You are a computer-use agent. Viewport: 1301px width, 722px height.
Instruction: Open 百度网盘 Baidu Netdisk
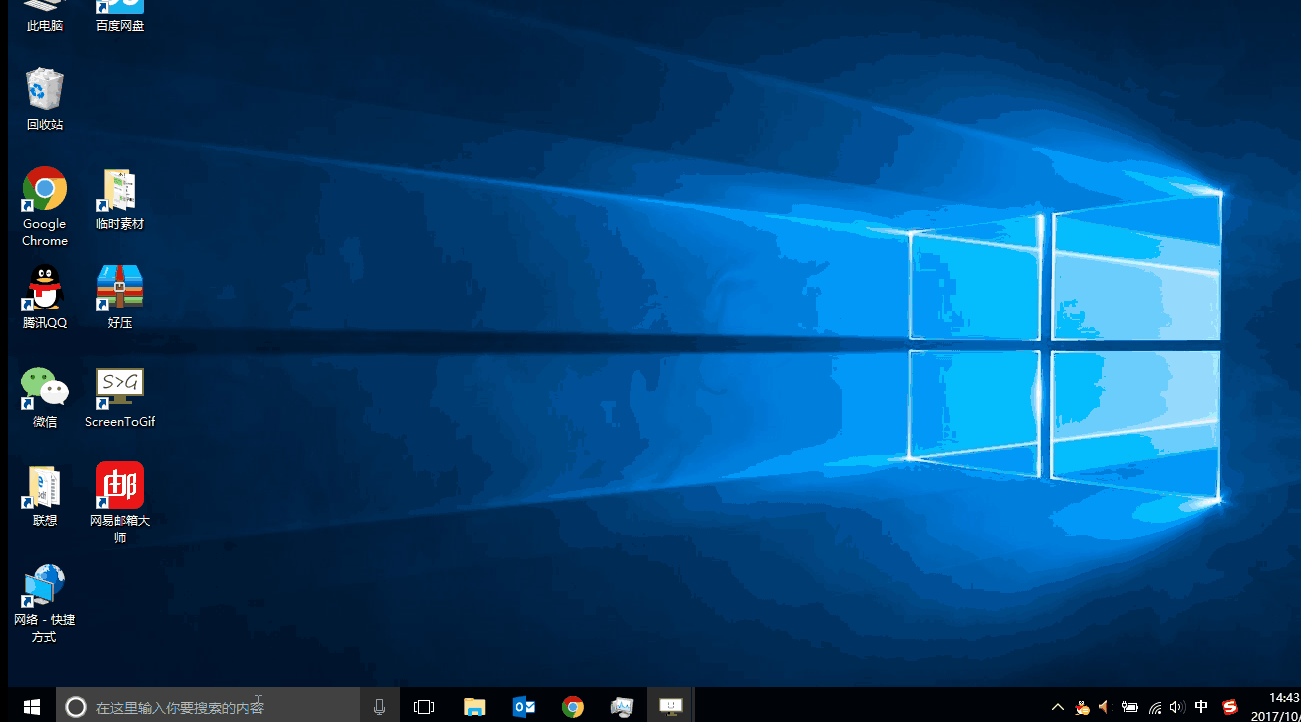(119, 14)
